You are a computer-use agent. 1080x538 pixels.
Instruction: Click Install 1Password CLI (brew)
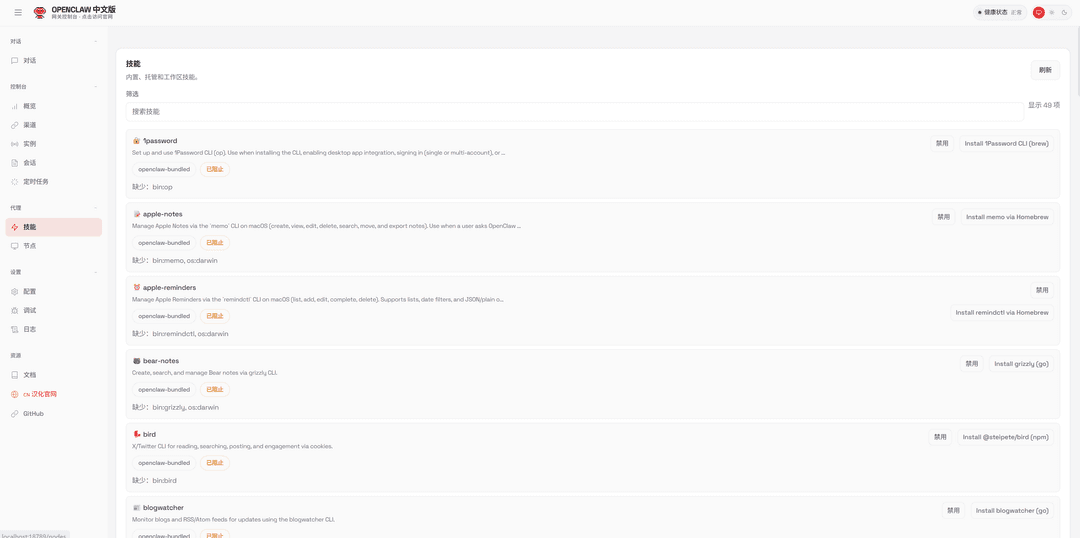[1006, 144]
